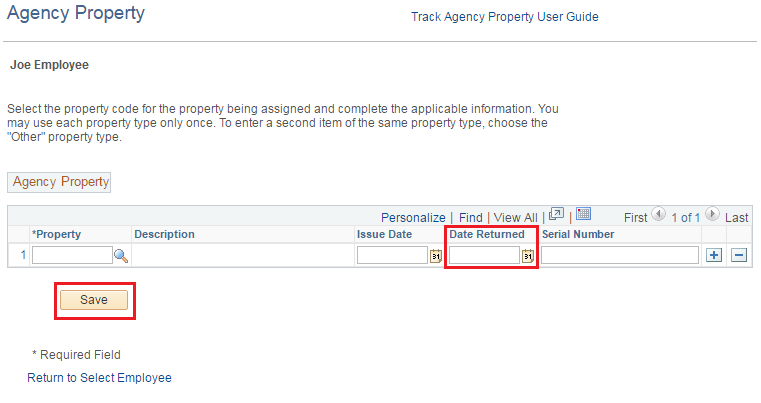Click the Serial Number input field
The height and width of the screenshot is (403, 761).
click(x=620, y=256)
